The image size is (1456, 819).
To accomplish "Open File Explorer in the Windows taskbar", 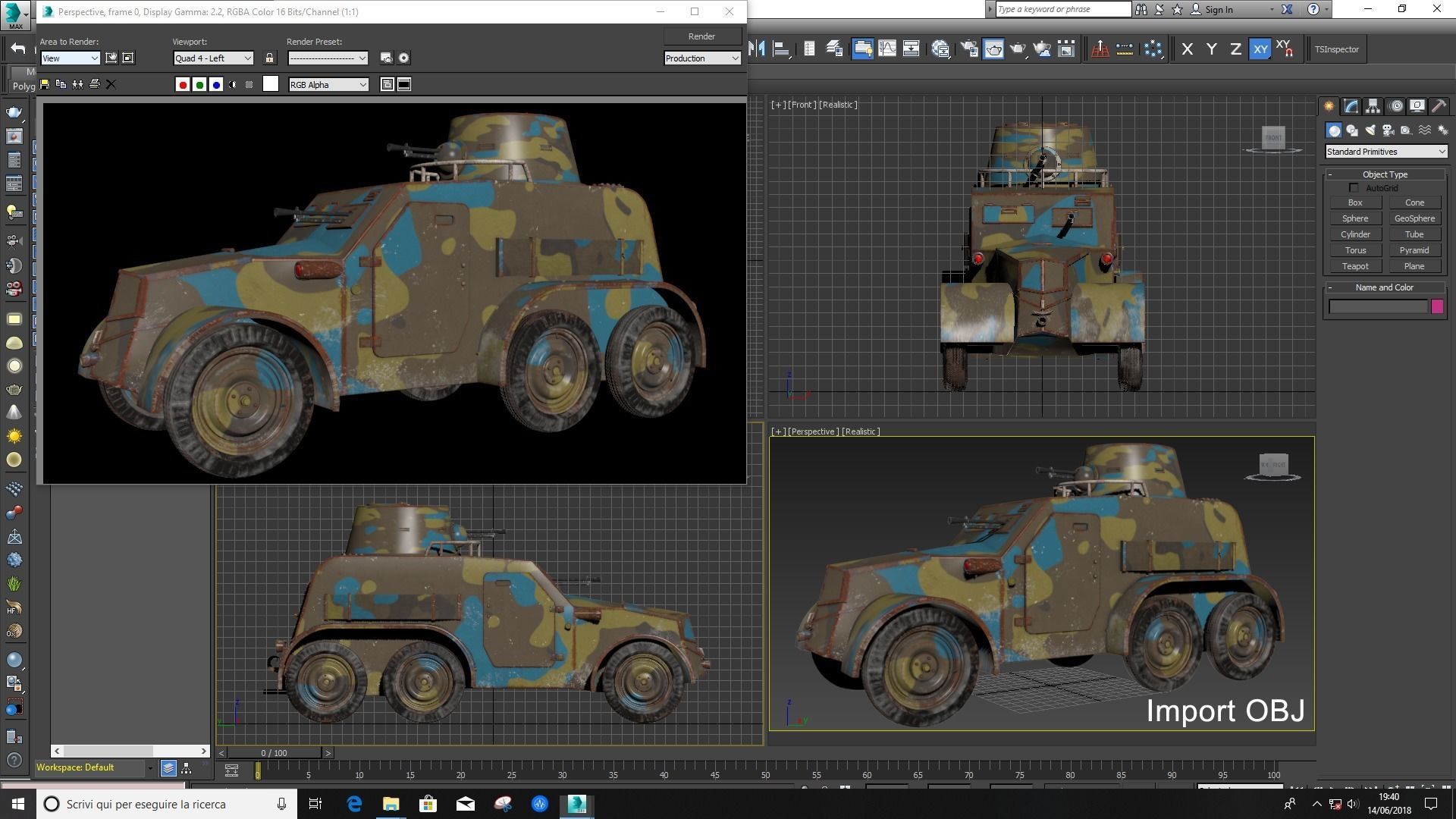I will click(391, 804).
